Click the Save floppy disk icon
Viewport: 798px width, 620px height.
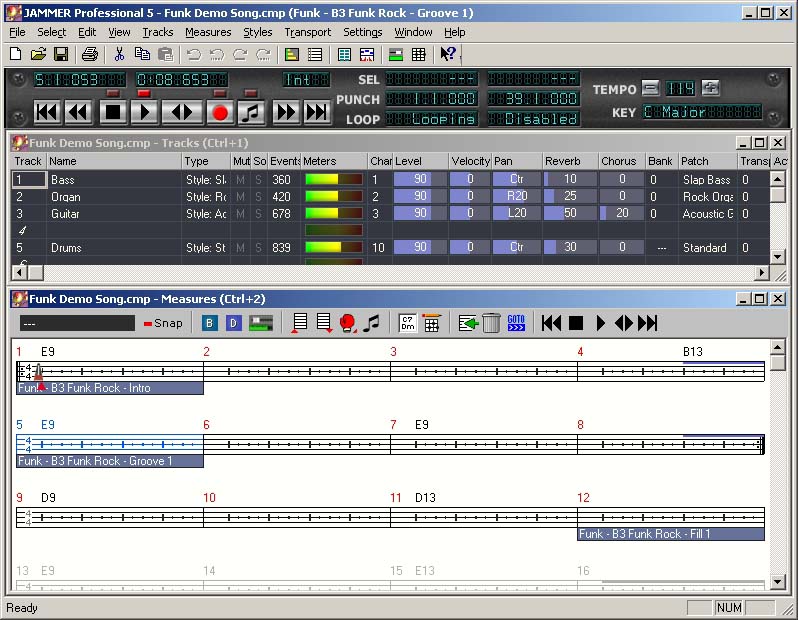pyautogui.click(x=61, y=54)
